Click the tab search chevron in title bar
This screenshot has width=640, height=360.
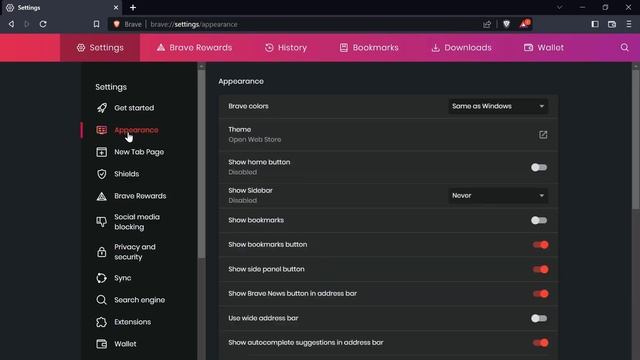[560, 7]
